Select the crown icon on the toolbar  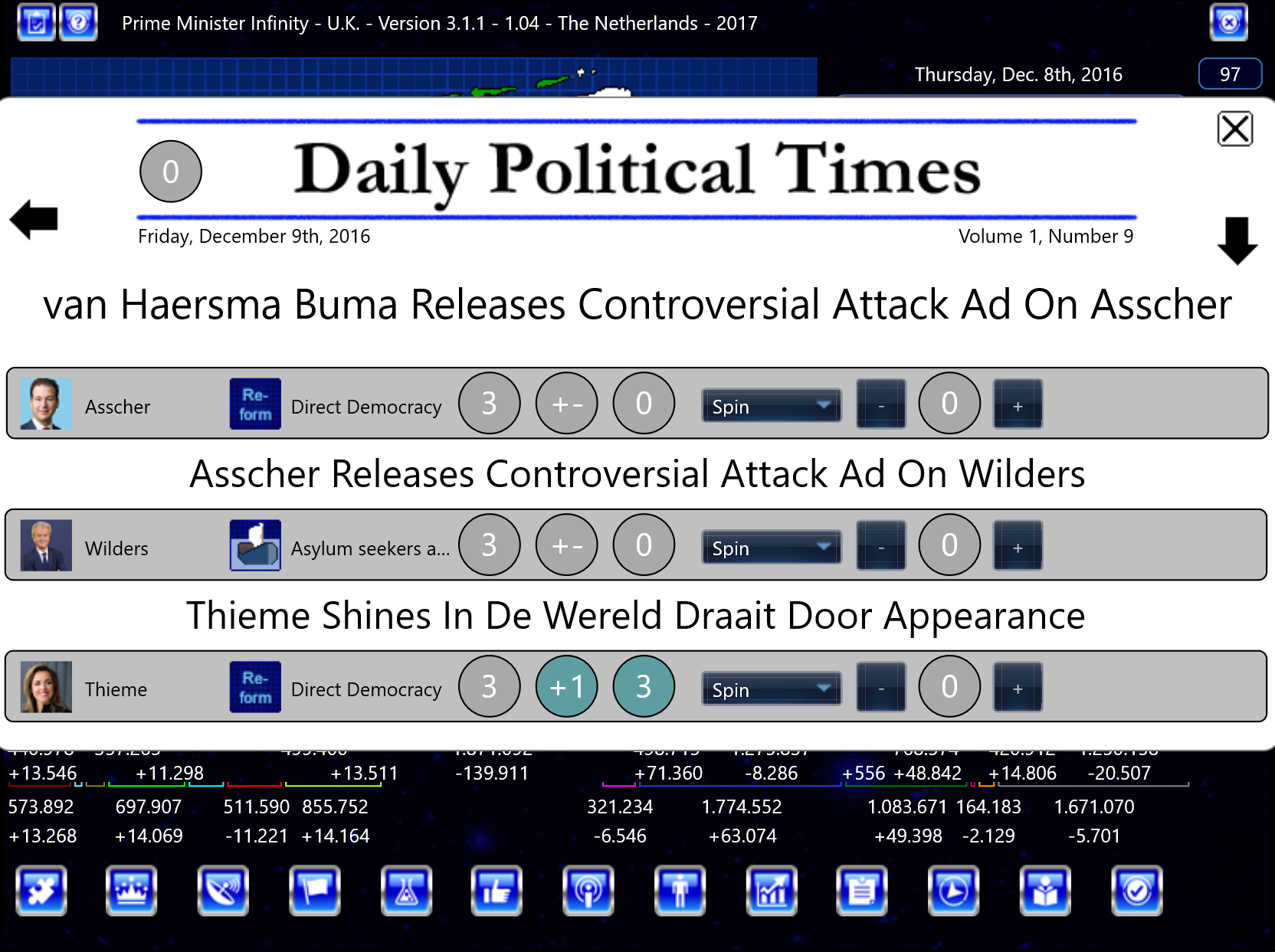coord(131,891)
